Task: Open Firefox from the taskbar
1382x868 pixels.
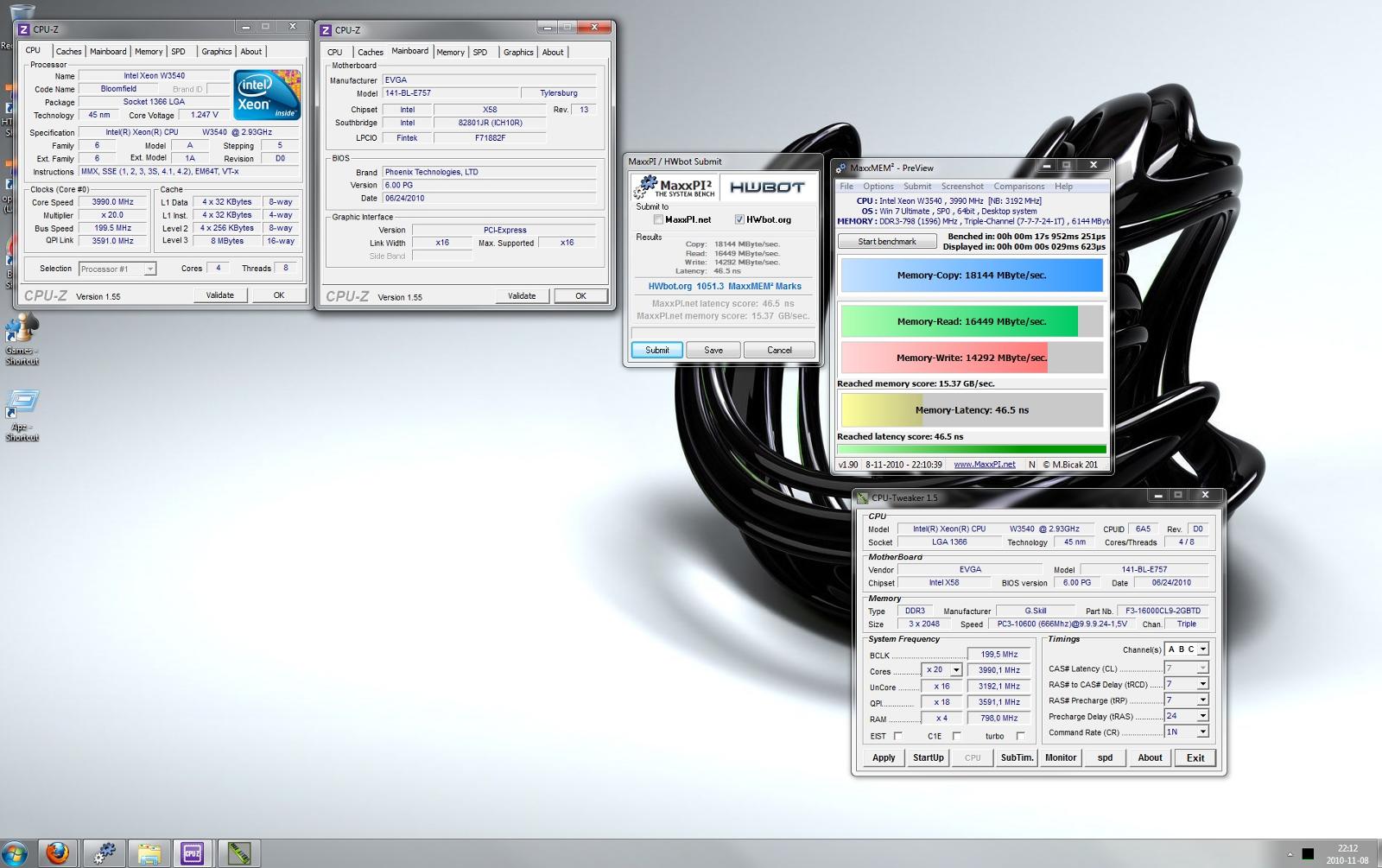Action: [58, 853]
